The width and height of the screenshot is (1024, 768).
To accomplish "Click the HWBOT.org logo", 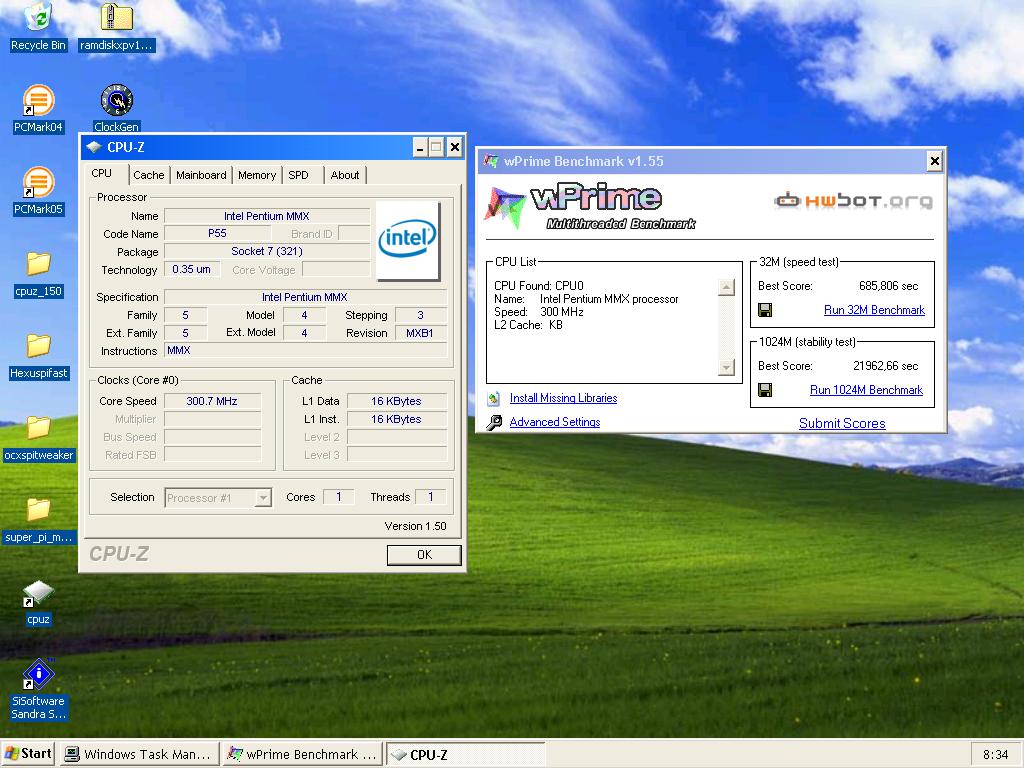I will click(x=854, y=200).
